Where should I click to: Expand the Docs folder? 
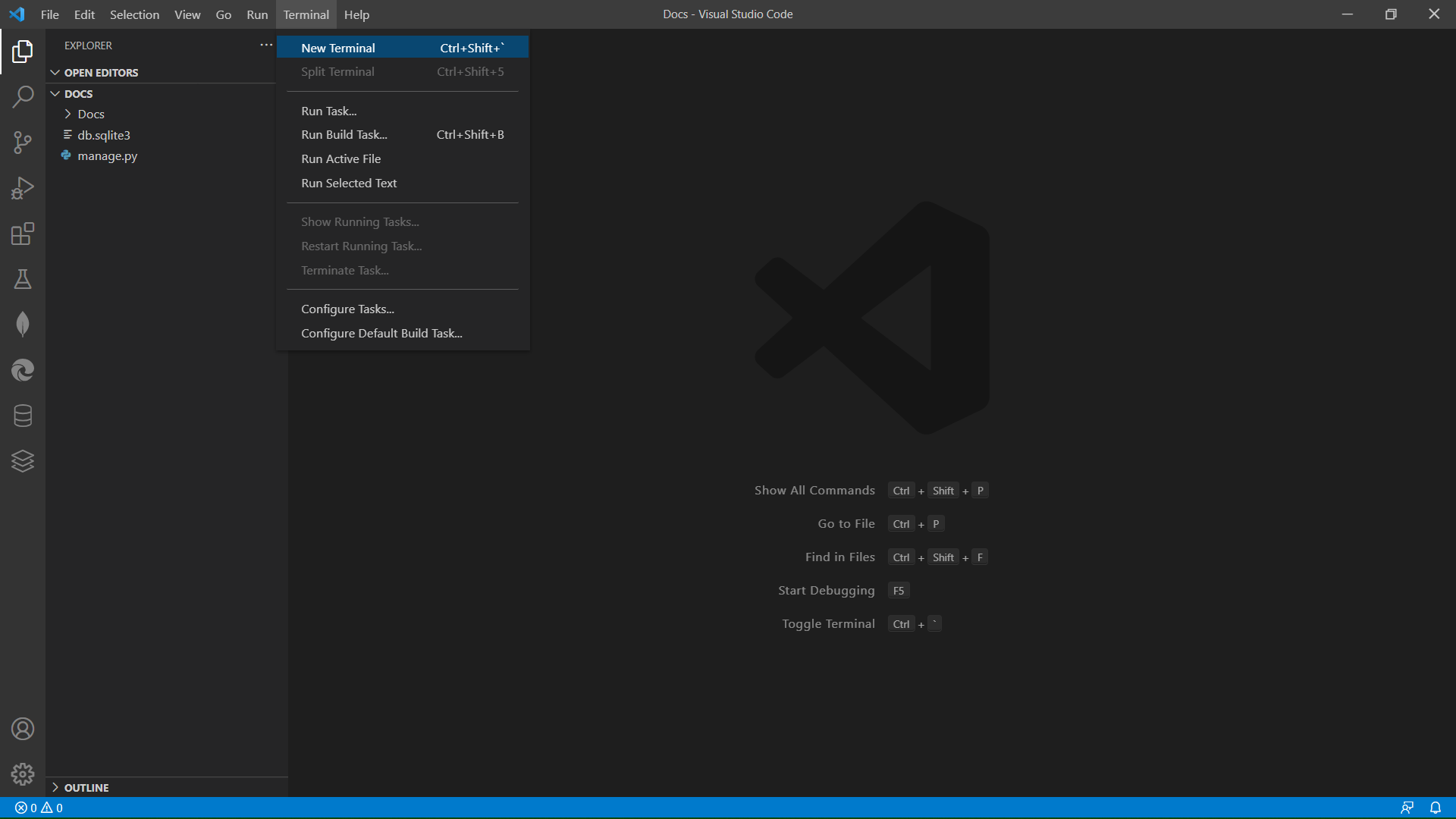(x=91, y=114)
